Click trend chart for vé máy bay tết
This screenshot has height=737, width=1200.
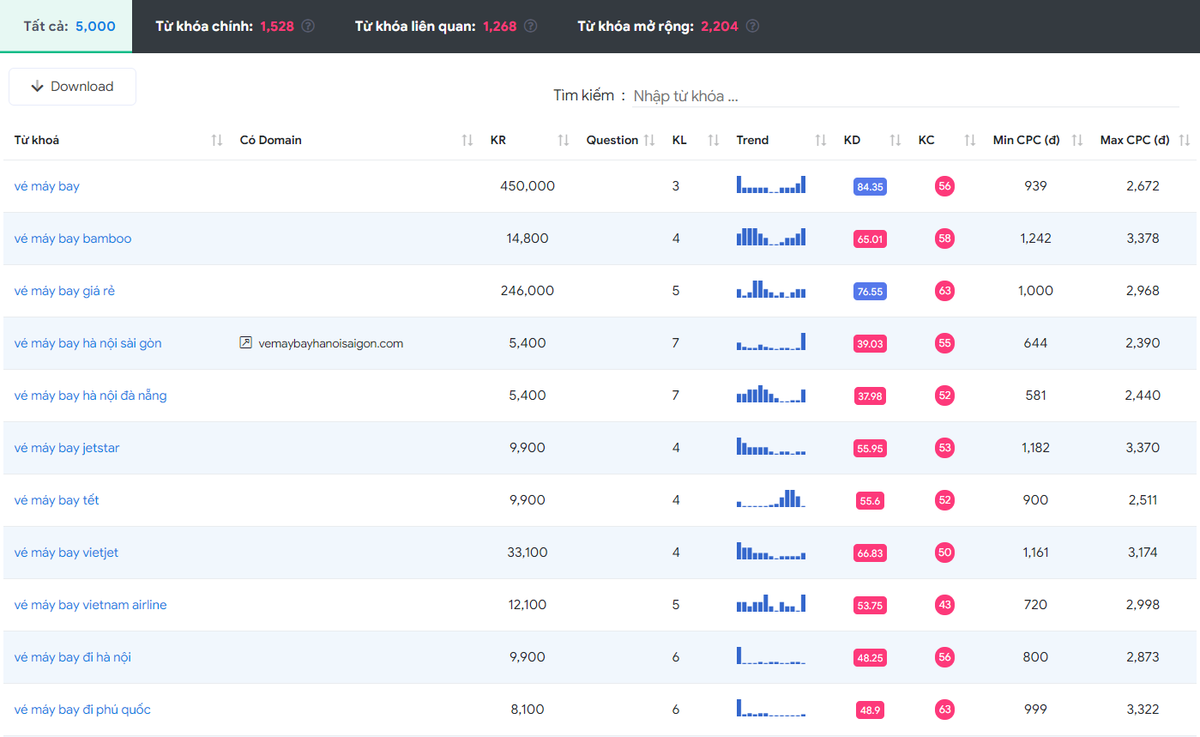click(771, 498)
